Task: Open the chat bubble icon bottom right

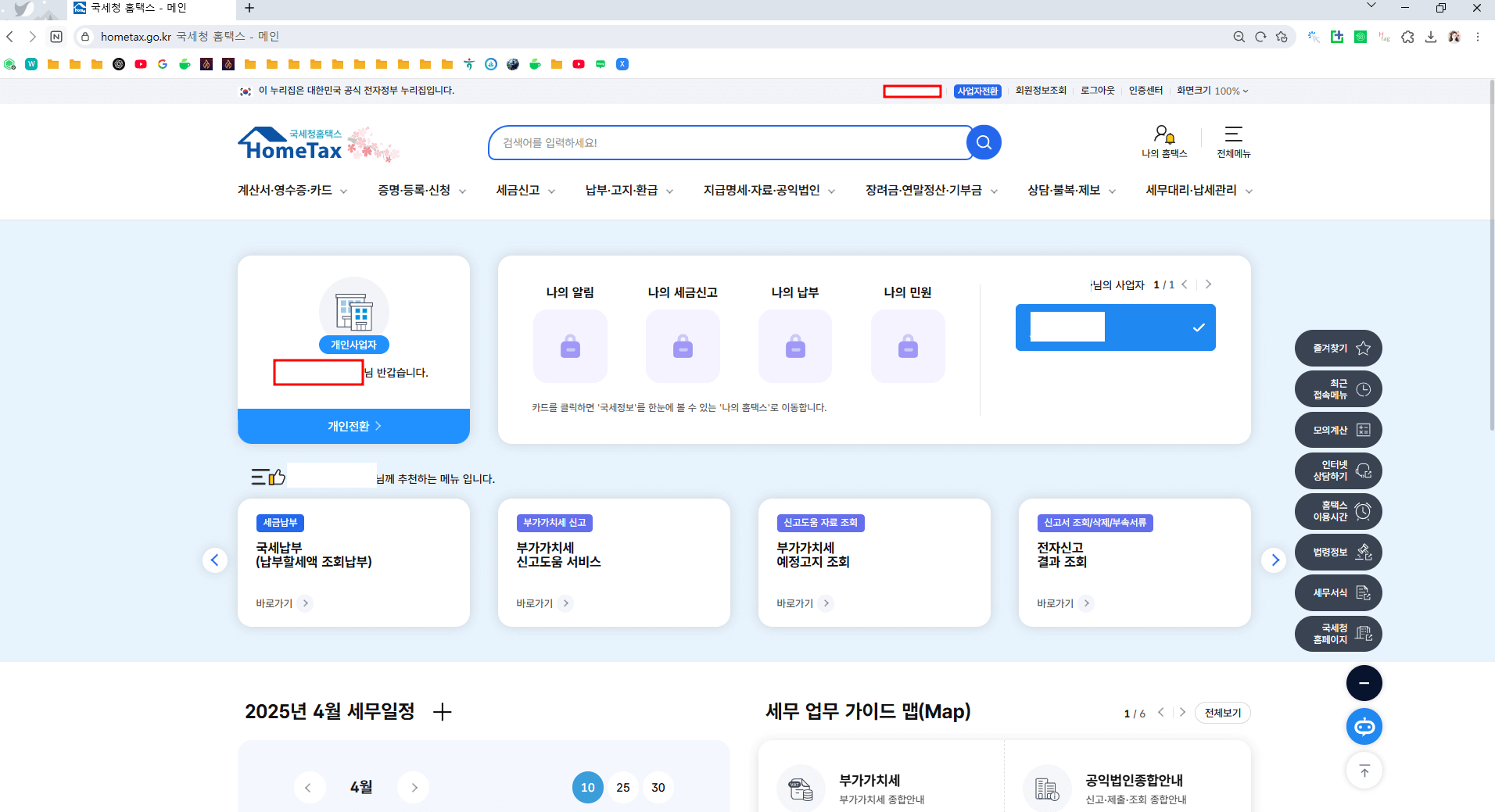Action: [1364, 726]
